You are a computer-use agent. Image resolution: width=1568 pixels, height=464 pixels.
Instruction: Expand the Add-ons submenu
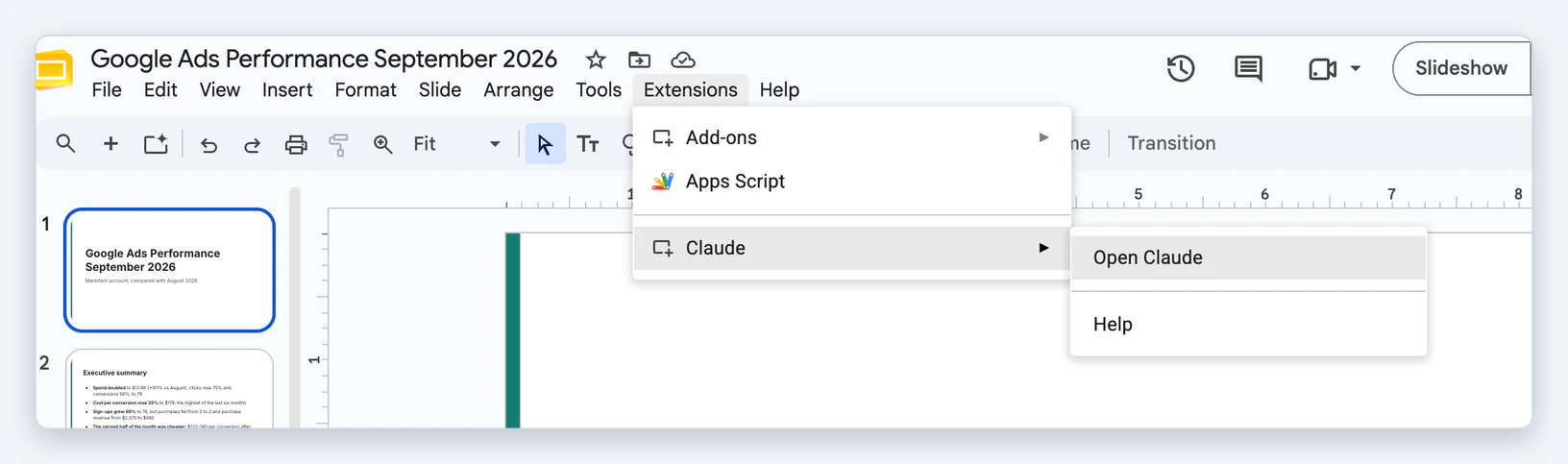click(852, 137)
